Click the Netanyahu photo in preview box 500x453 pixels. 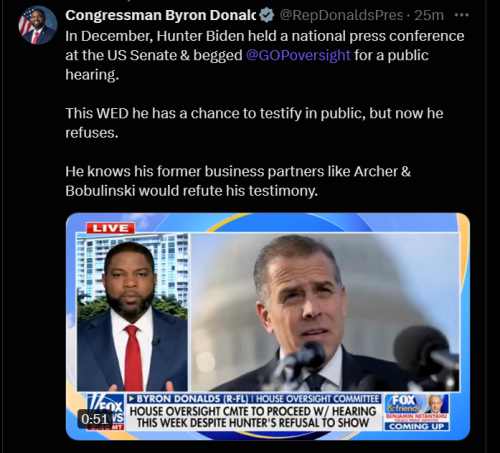click(x=436, y=404)
